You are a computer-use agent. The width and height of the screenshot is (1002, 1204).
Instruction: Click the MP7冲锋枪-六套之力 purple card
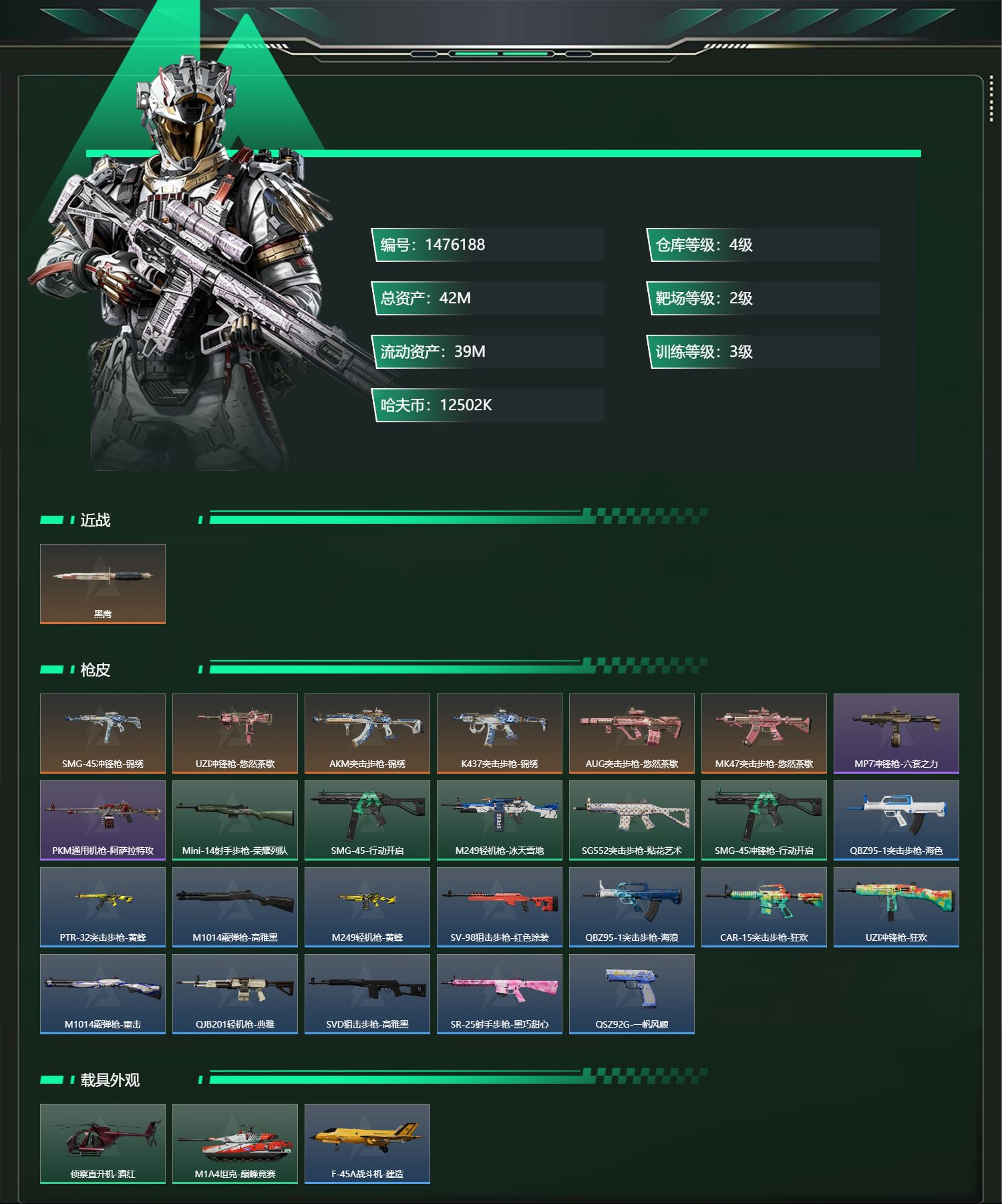pyautogui.click(x=896, y=734)
